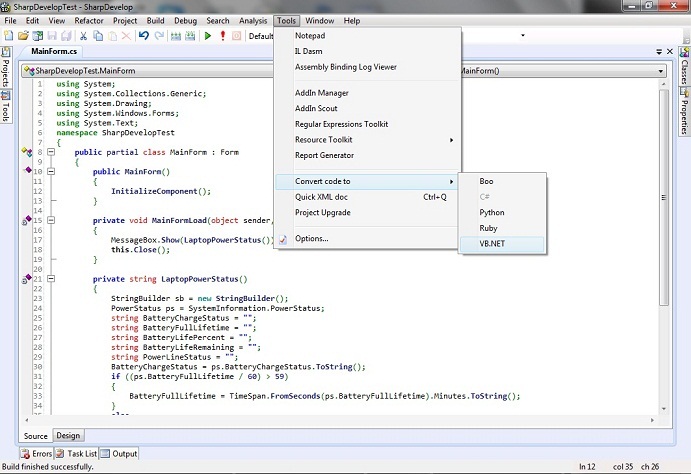Click the New File toolbar icon
Screen dimensions: 691x474
[x=8, y=36]
